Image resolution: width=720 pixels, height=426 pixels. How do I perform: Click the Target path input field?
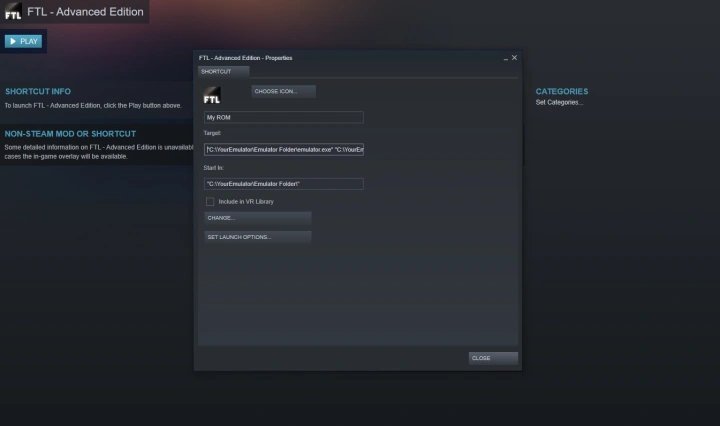[x=283, y=150]
